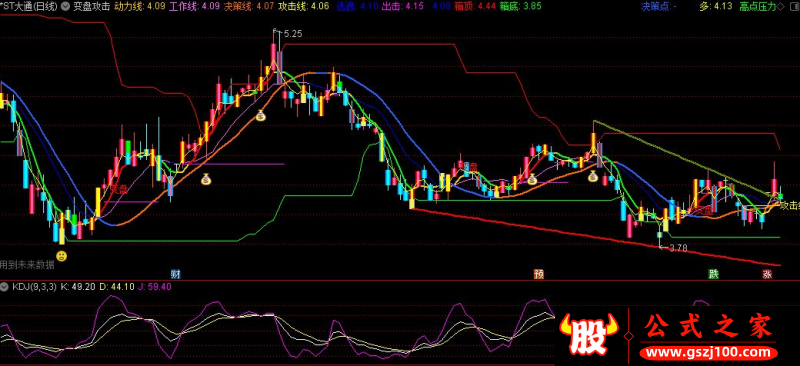Screen dimensions: 800x366
Task: Click the 预 marker on timeline
Action: point(539,274)
